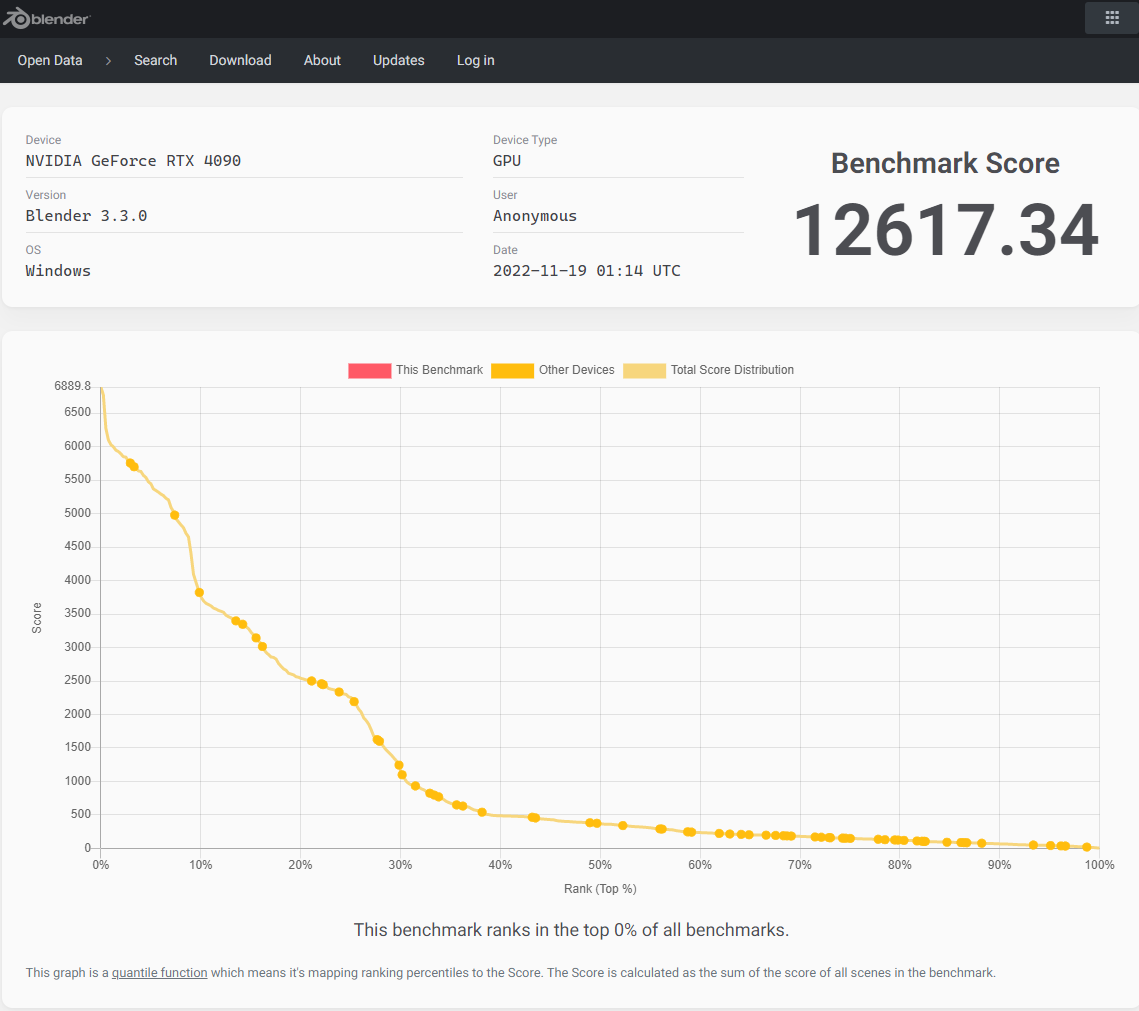This screenshot has height=1011, width=1139.
Task: Click the version value Blender 3.3.0
Action: coord(86,216)
